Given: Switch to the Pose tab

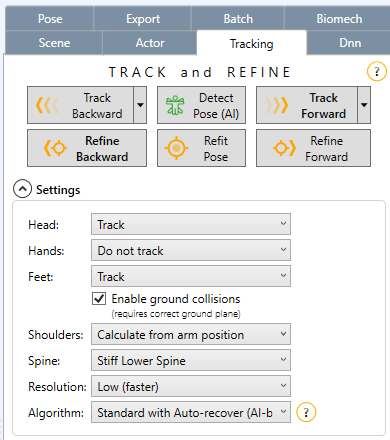Looking at the screenshot, I should click(50, 19).
